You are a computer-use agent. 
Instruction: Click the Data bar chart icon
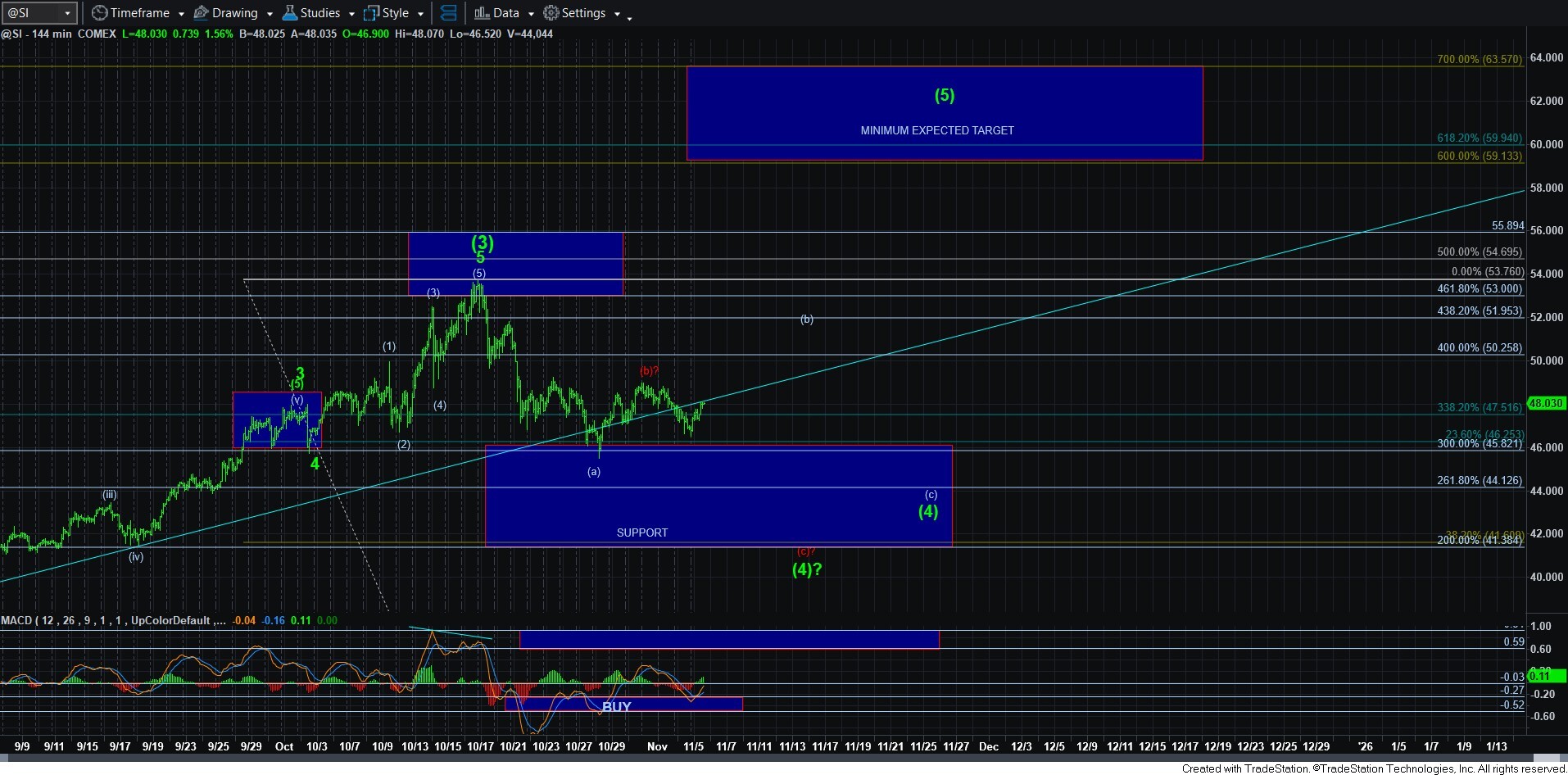[x=482, y=13]
